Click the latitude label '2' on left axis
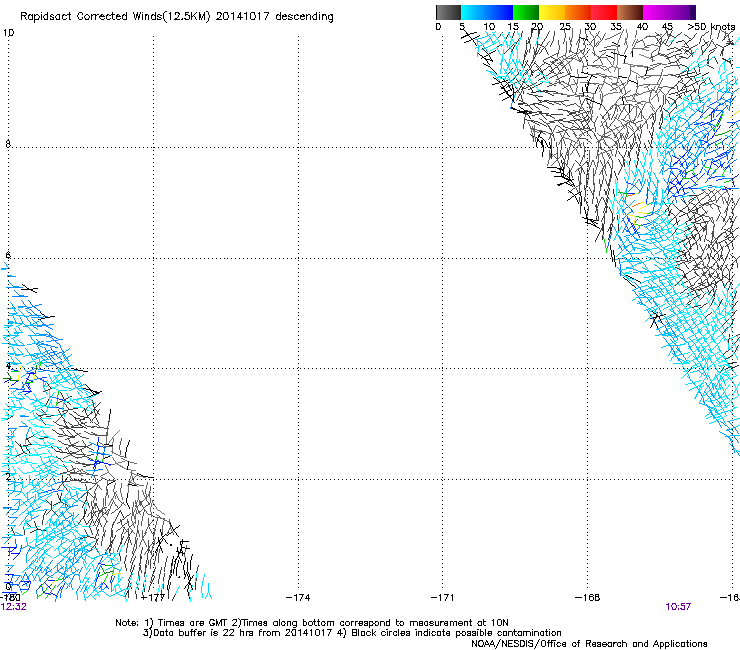Screen dimensions: 740x650 click(8, 476)
